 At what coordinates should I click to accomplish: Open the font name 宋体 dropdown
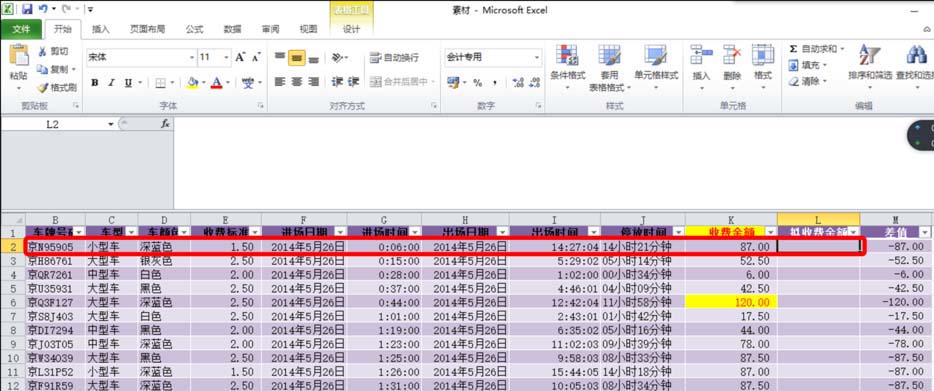pos(192,58)
